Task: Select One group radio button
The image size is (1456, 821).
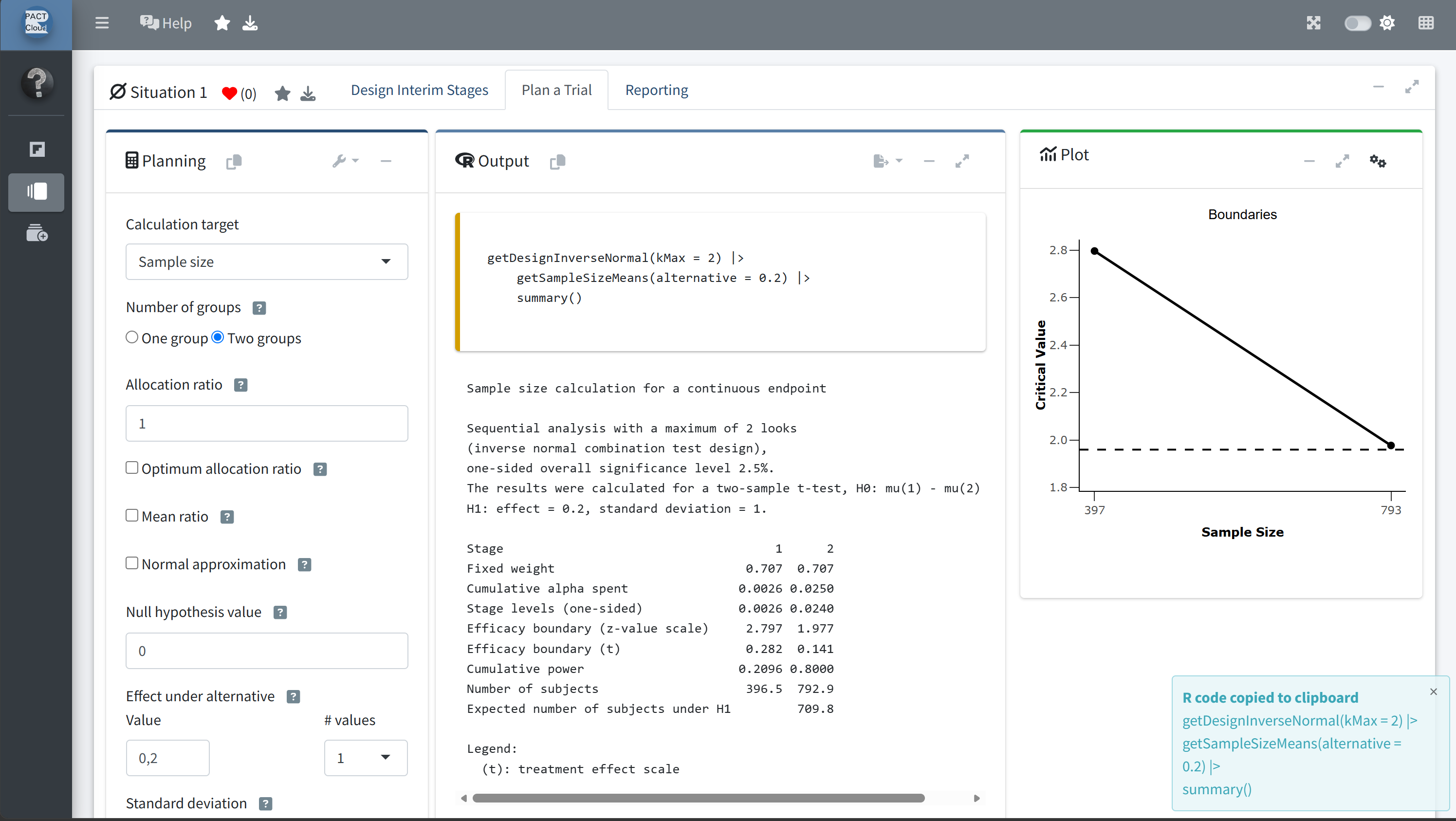Action: (132, 337)
